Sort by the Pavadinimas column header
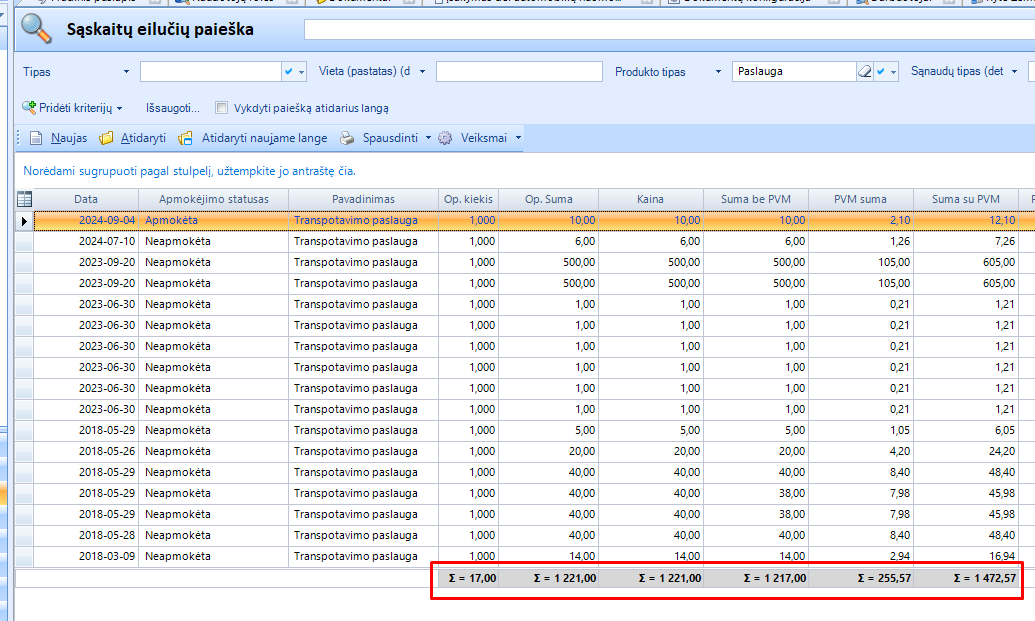The width and height of the screenshot is (1035, 621). (x=363, y=199)
